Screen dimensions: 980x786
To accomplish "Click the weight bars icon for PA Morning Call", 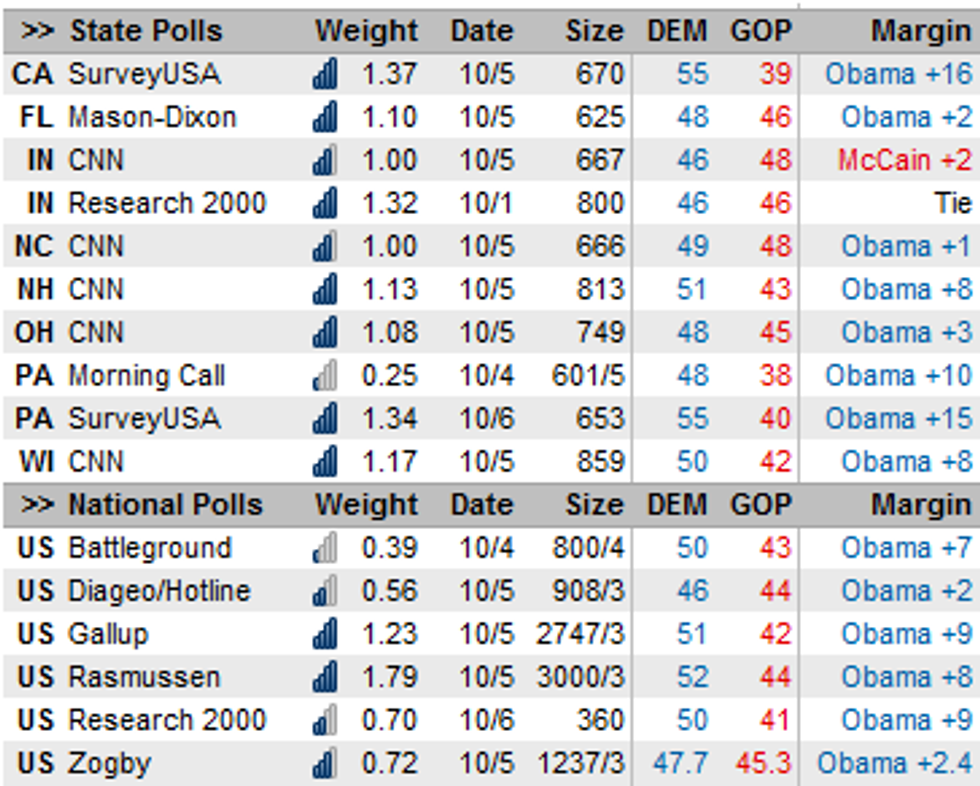I will (325, 375).
